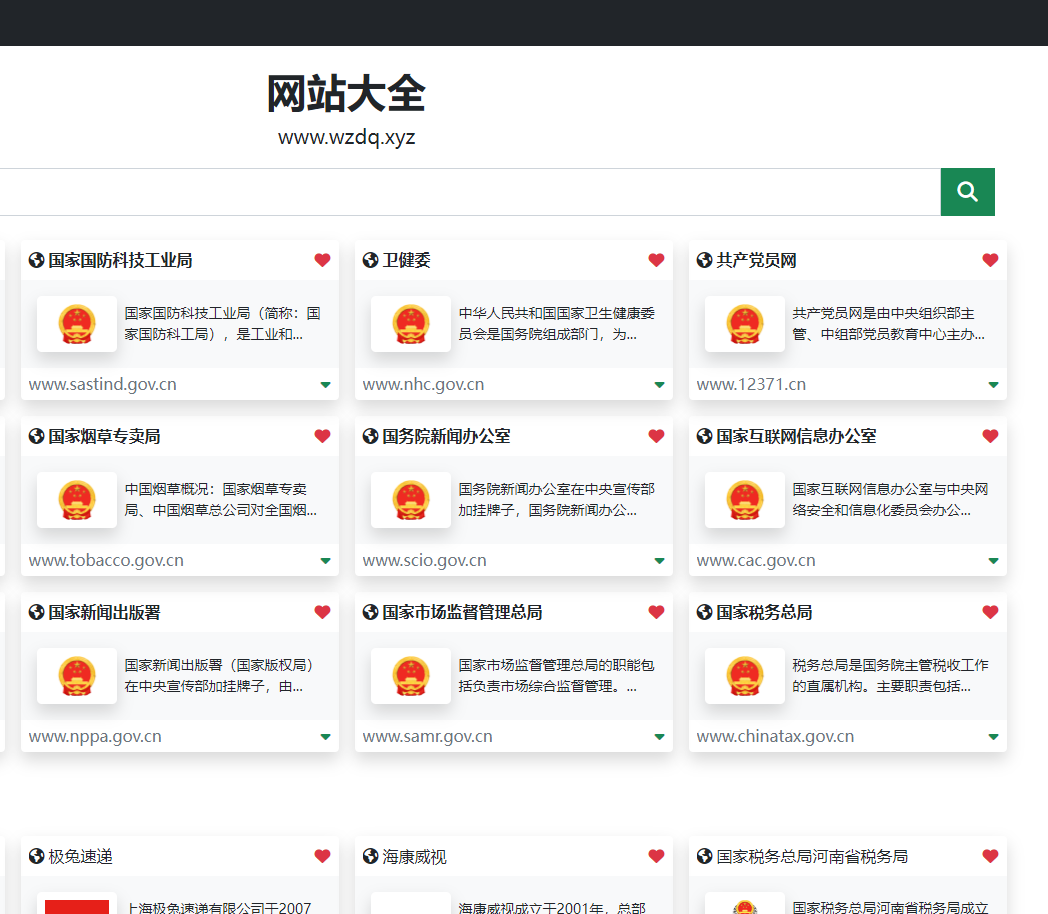This screenshot has width=1048, height=914.
Task: Click globe icon next to 国家互联网信息办公室
Action: (704, 436)
